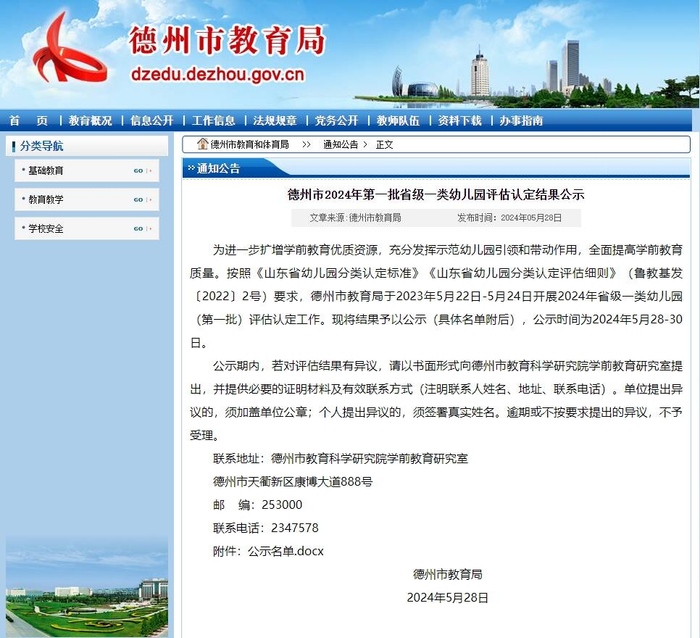
Task: Open the 信息公开 menu item
Action: pyautogui.click(x=152, y=121)
